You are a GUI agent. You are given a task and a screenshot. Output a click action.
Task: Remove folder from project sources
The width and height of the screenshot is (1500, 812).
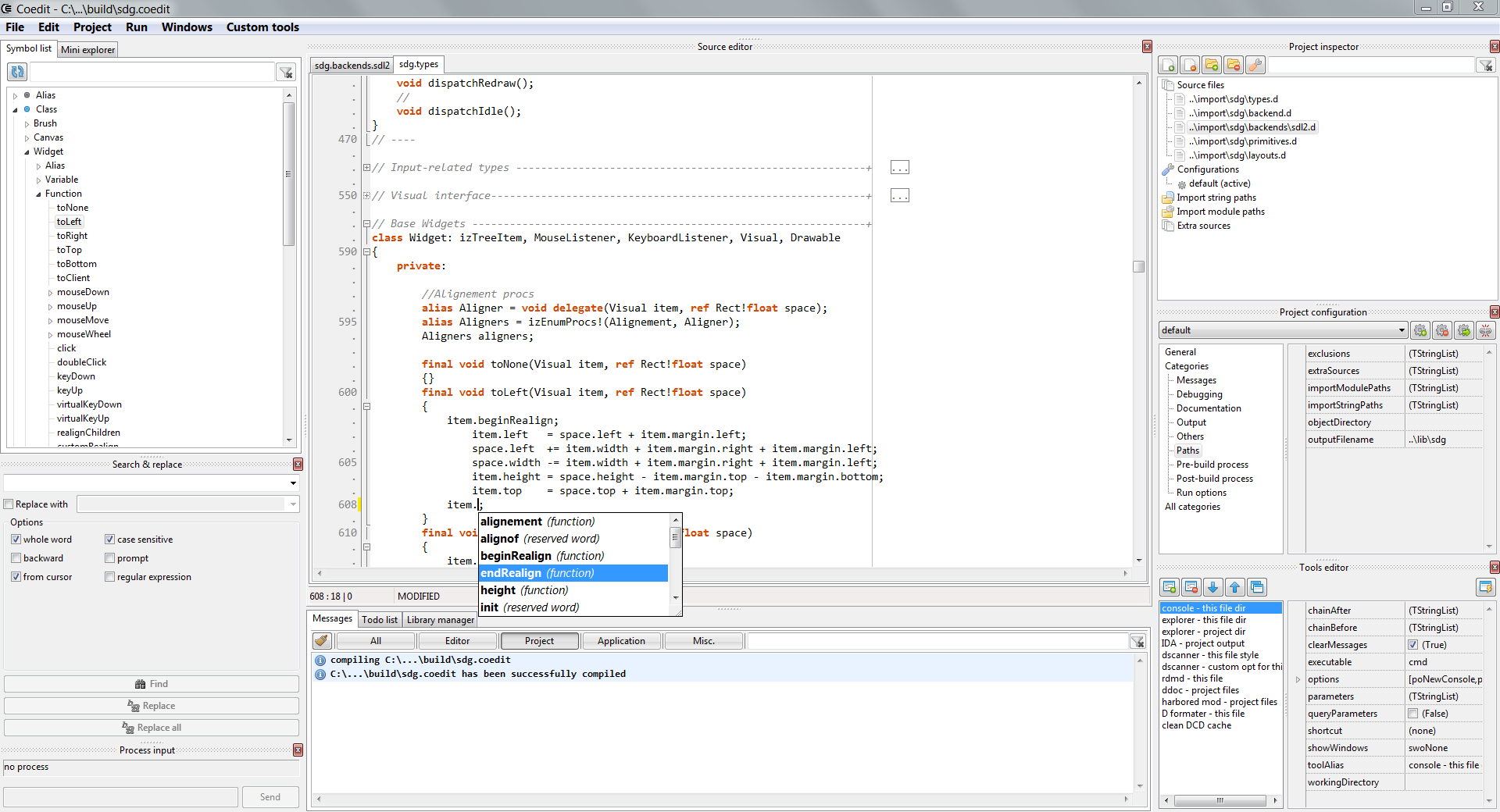(1234, 66)
